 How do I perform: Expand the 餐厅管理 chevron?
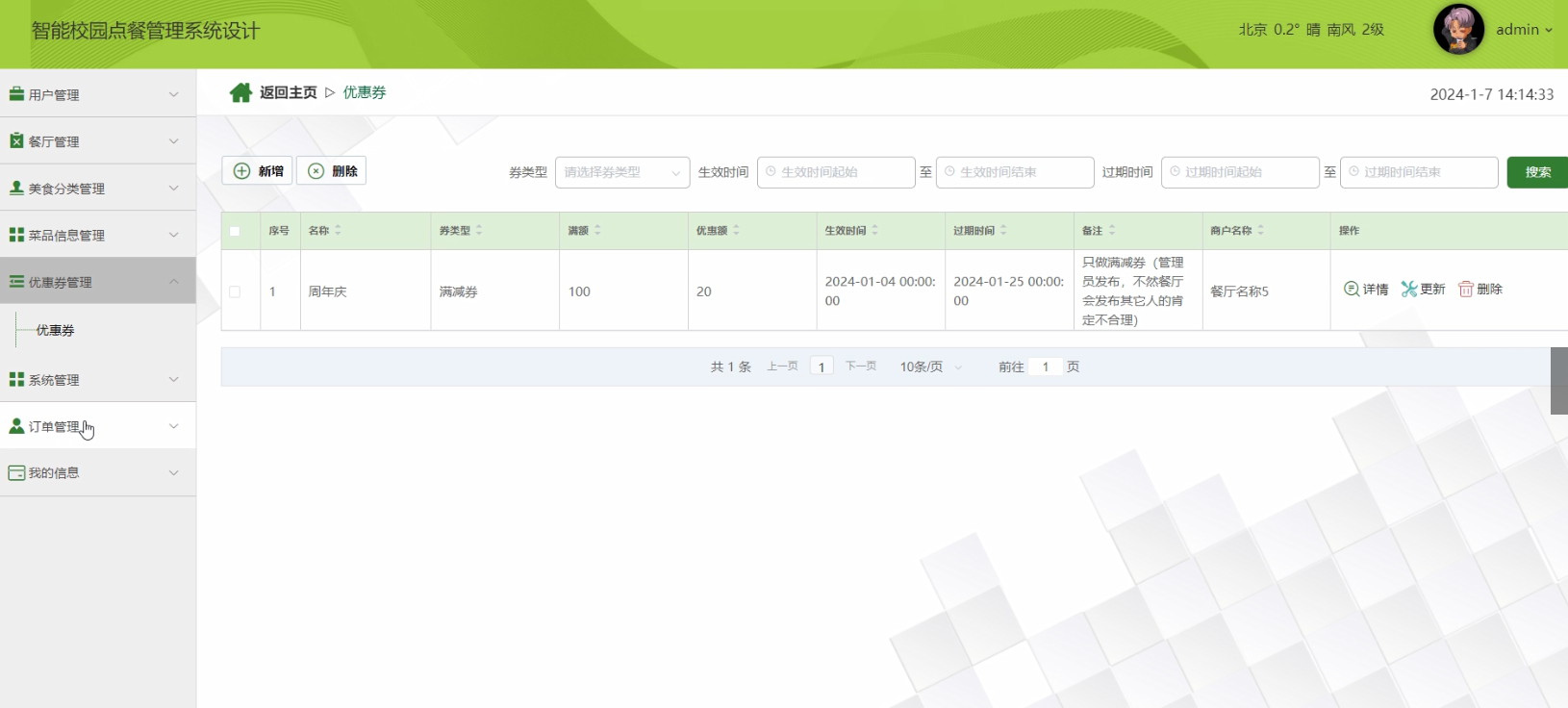point(174,141)
